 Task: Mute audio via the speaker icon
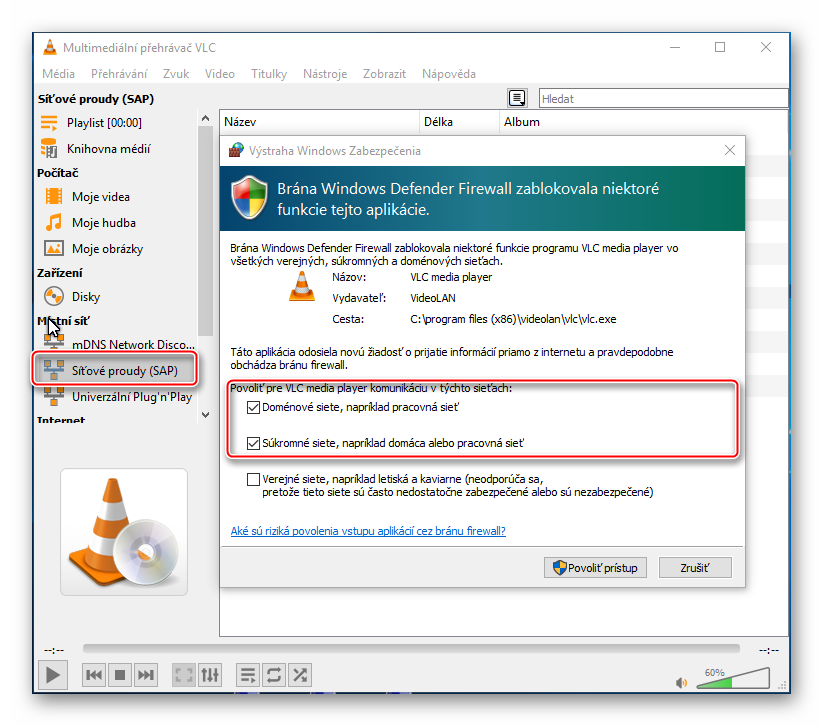point(682,683)
